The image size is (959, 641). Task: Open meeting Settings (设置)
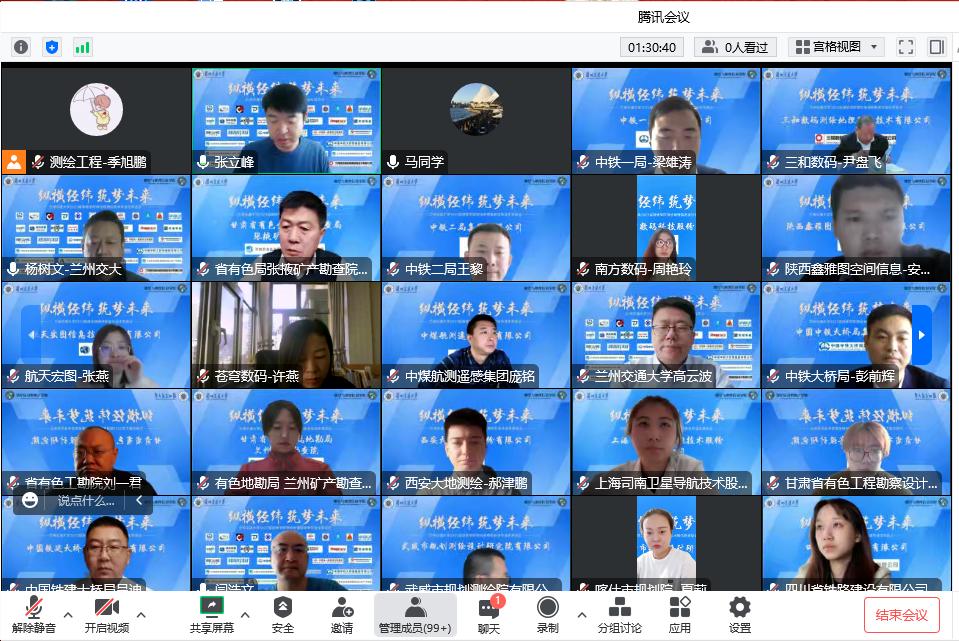click(x=739, y=614)
